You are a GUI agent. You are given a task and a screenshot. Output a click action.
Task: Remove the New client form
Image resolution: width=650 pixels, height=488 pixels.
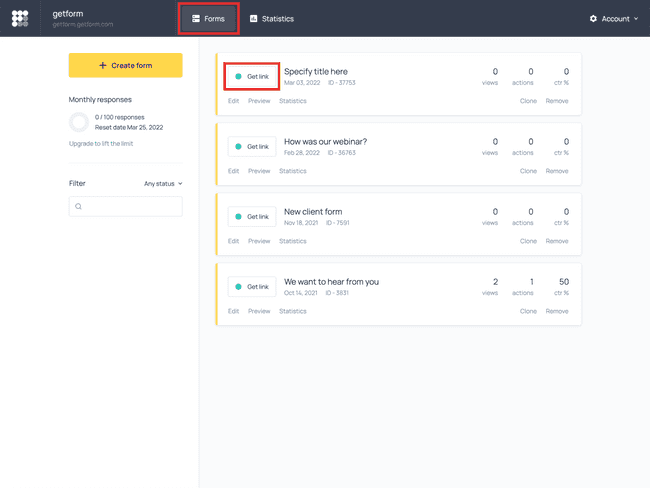557,241
